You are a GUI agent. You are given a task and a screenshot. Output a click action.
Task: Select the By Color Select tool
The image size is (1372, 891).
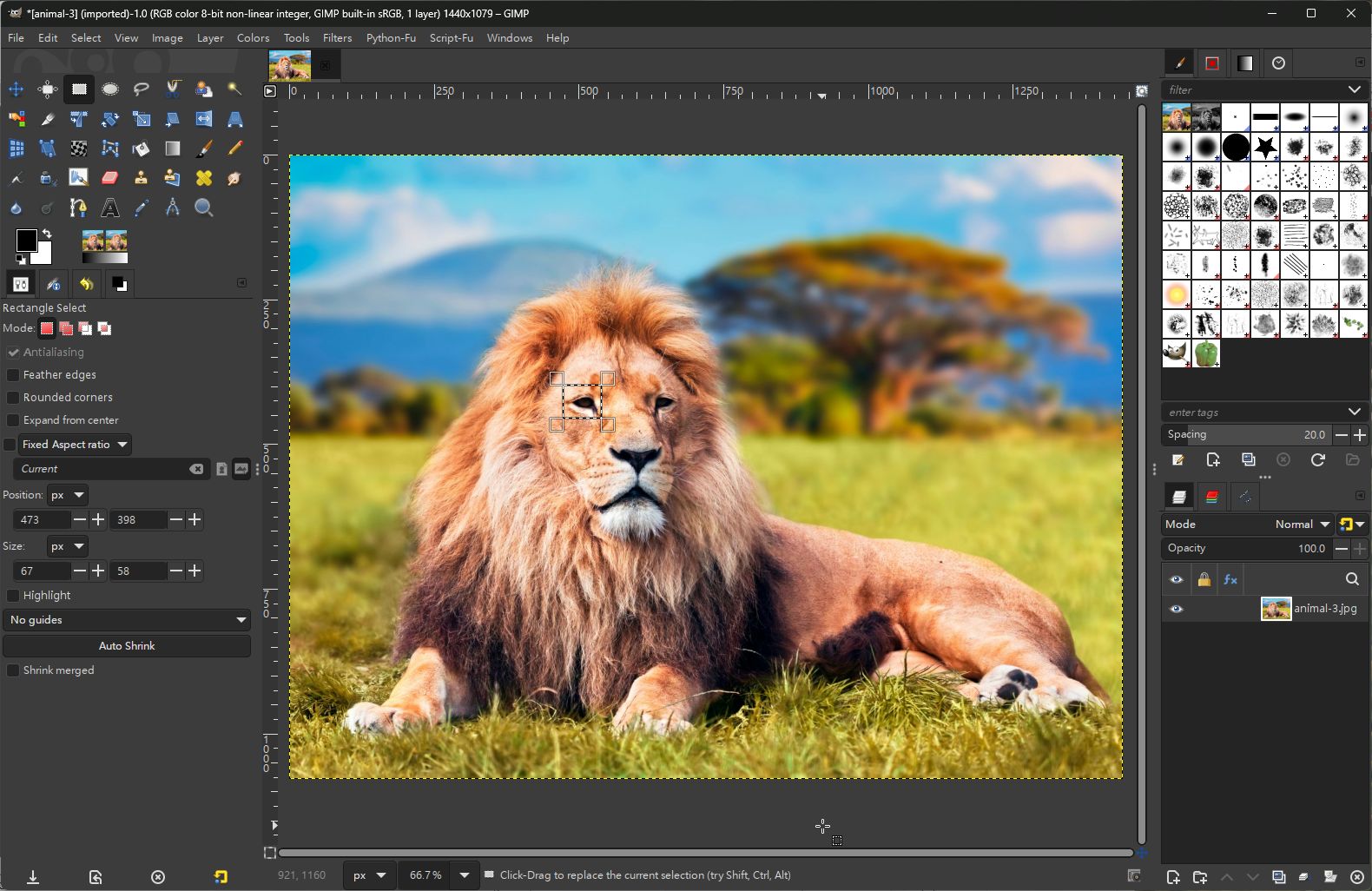coord(16,119)
